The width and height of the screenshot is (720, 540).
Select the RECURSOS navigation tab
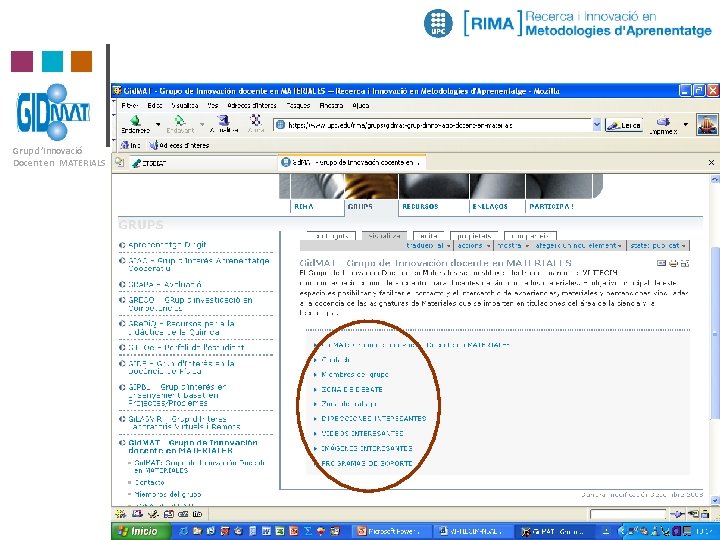click(420, 207)
